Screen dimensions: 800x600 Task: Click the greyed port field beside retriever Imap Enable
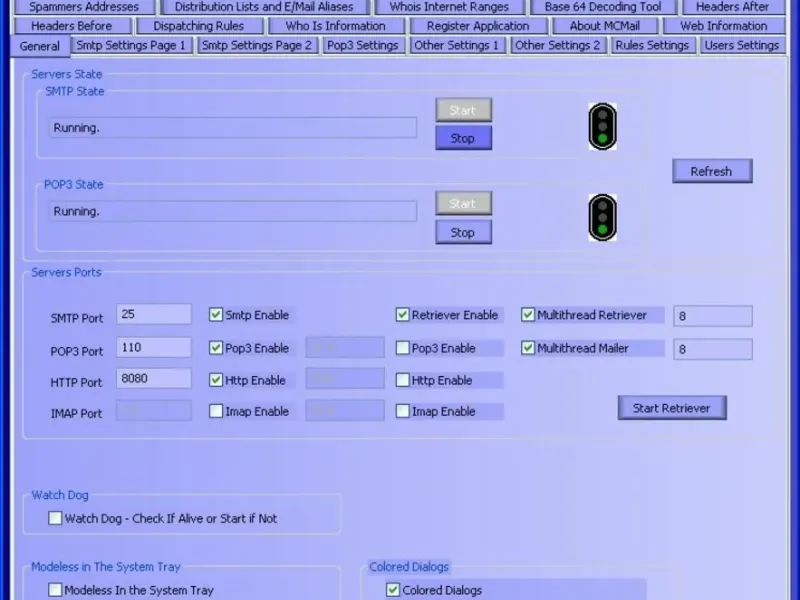pyautogui.click(x=345, y=410)
